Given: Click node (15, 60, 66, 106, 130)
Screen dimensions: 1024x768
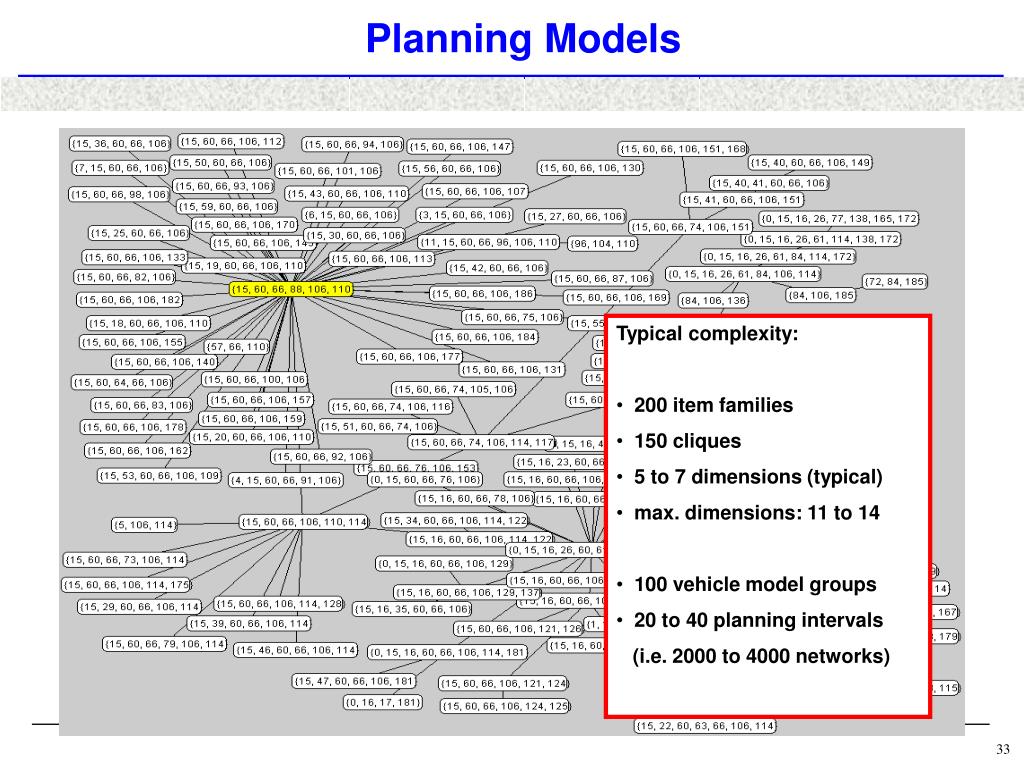Looking at the screenshot, I should (x=590, y=168).
